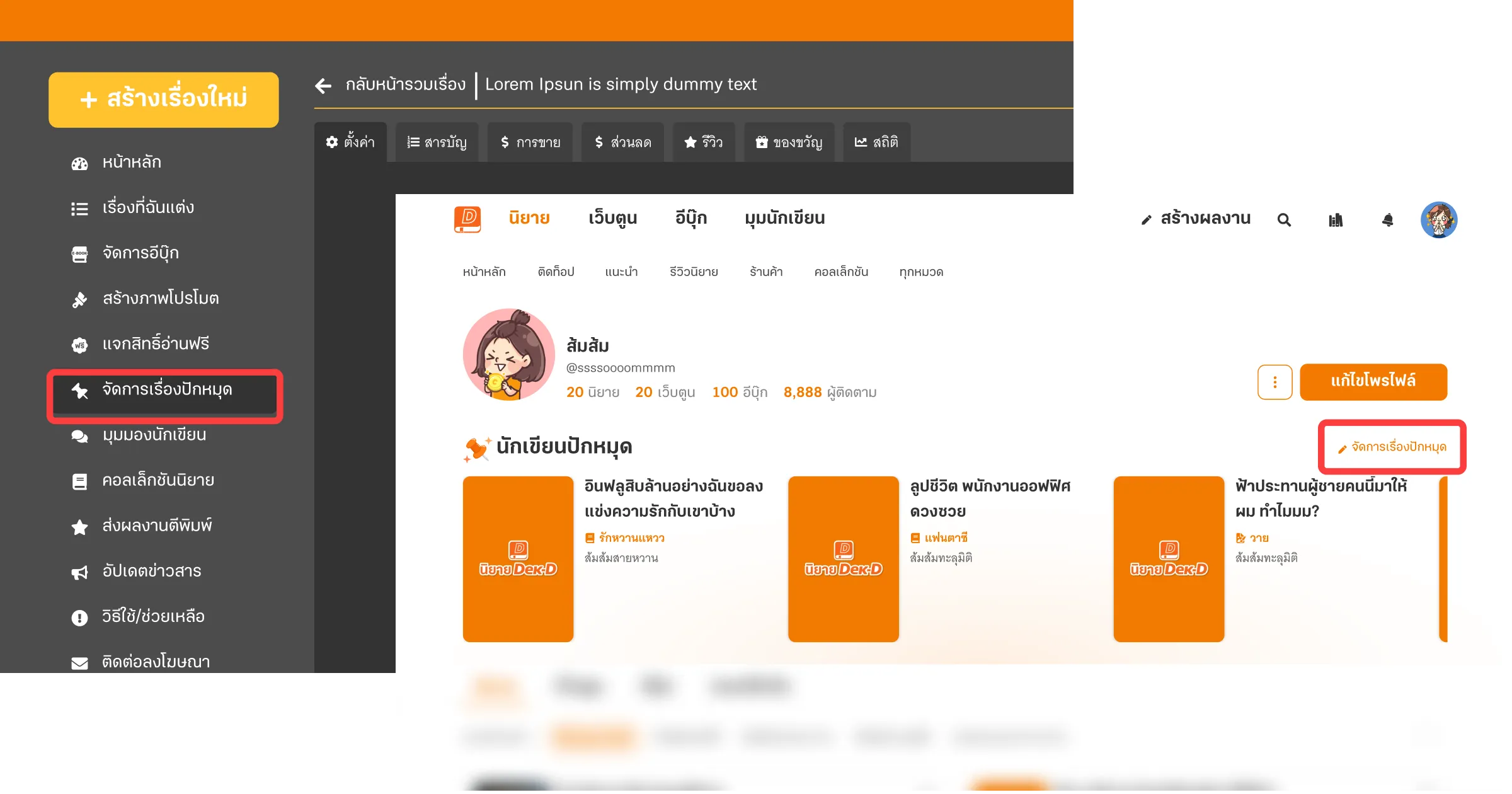Open the ของขวัญ tab
Viewport: 1512px width, 794px height.
pos(789,142)
